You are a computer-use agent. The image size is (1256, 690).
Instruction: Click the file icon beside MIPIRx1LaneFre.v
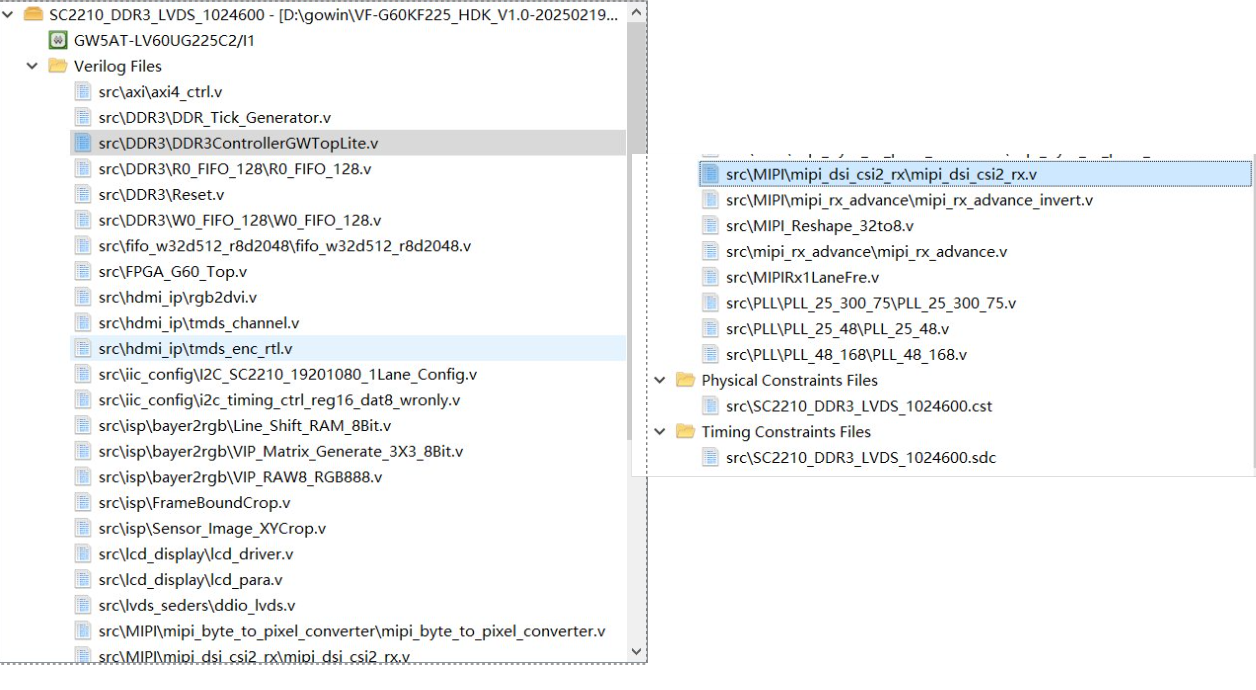[710, 277]
